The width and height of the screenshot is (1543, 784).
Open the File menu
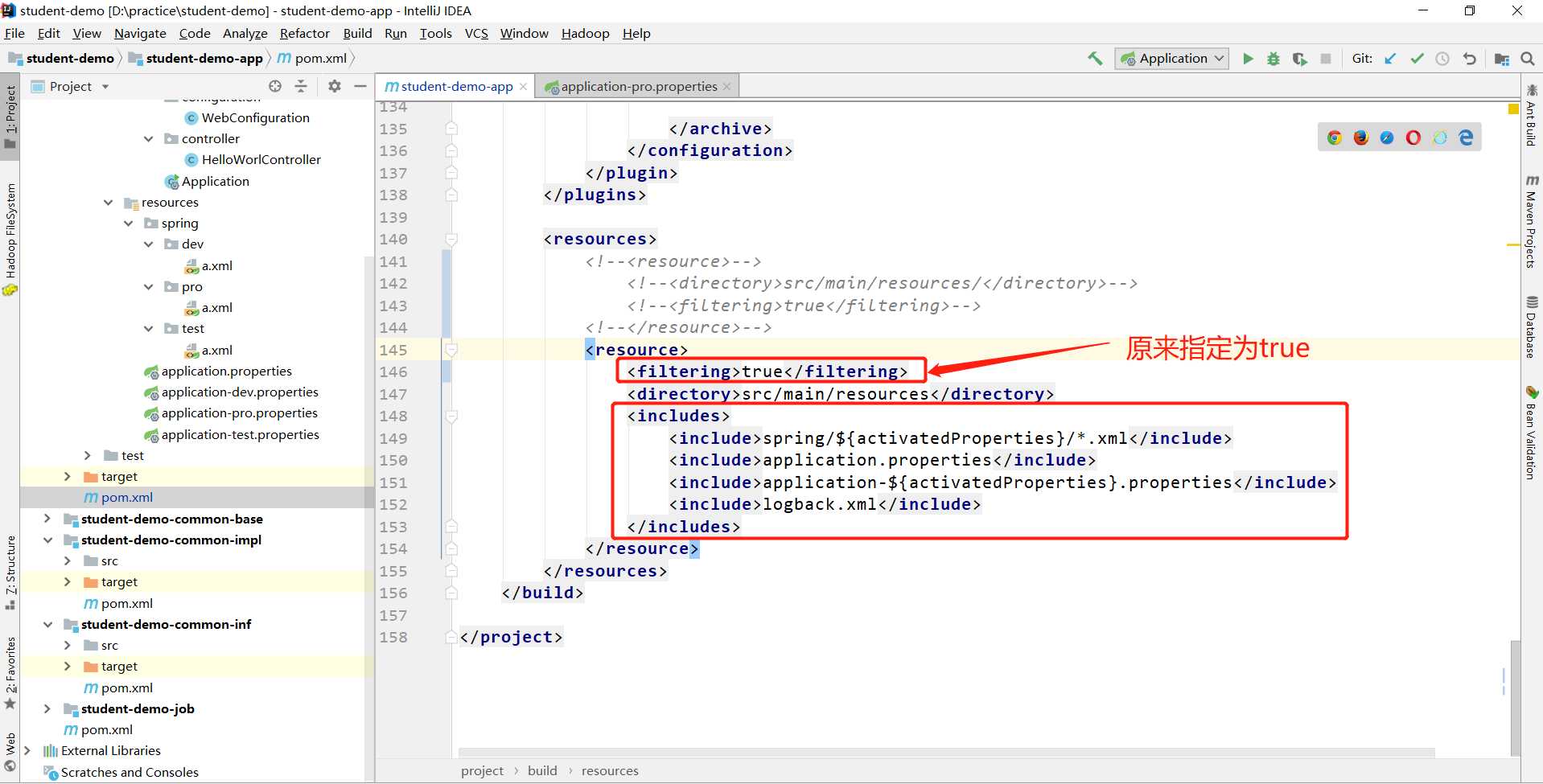[14, 34]
